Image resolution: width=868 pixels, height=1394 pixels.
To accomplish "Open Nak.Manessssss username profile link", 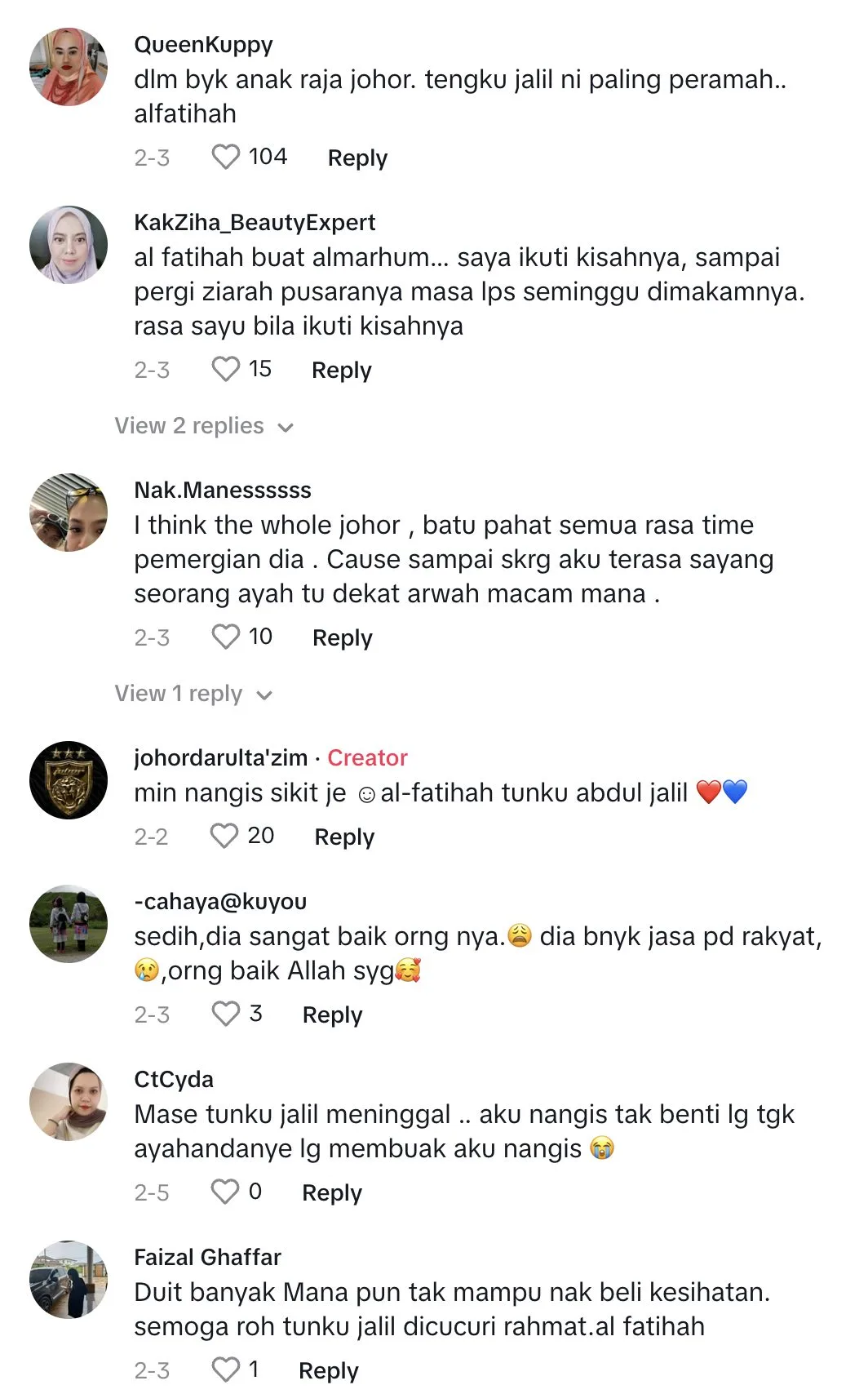I will coord(223,490).
